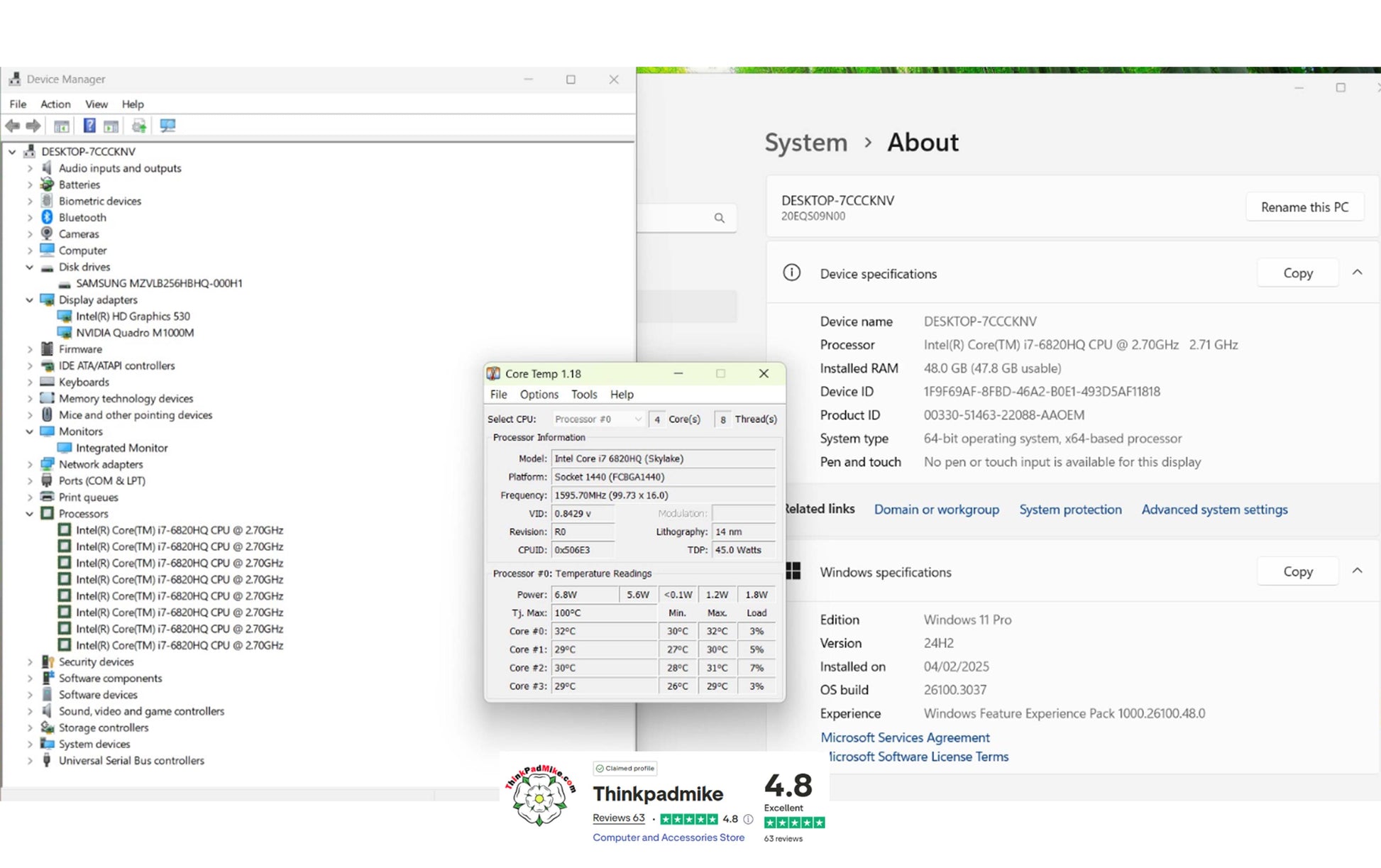Screen dimensions: 1381x868
Task: Click the Back arrow in Device Manager toolbar
Action: 12,126
